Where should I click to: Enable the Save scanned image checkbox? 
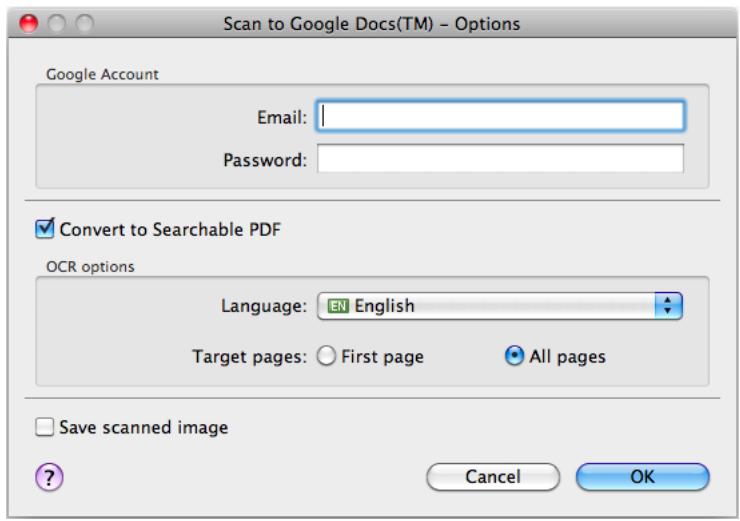click(44, 427)
